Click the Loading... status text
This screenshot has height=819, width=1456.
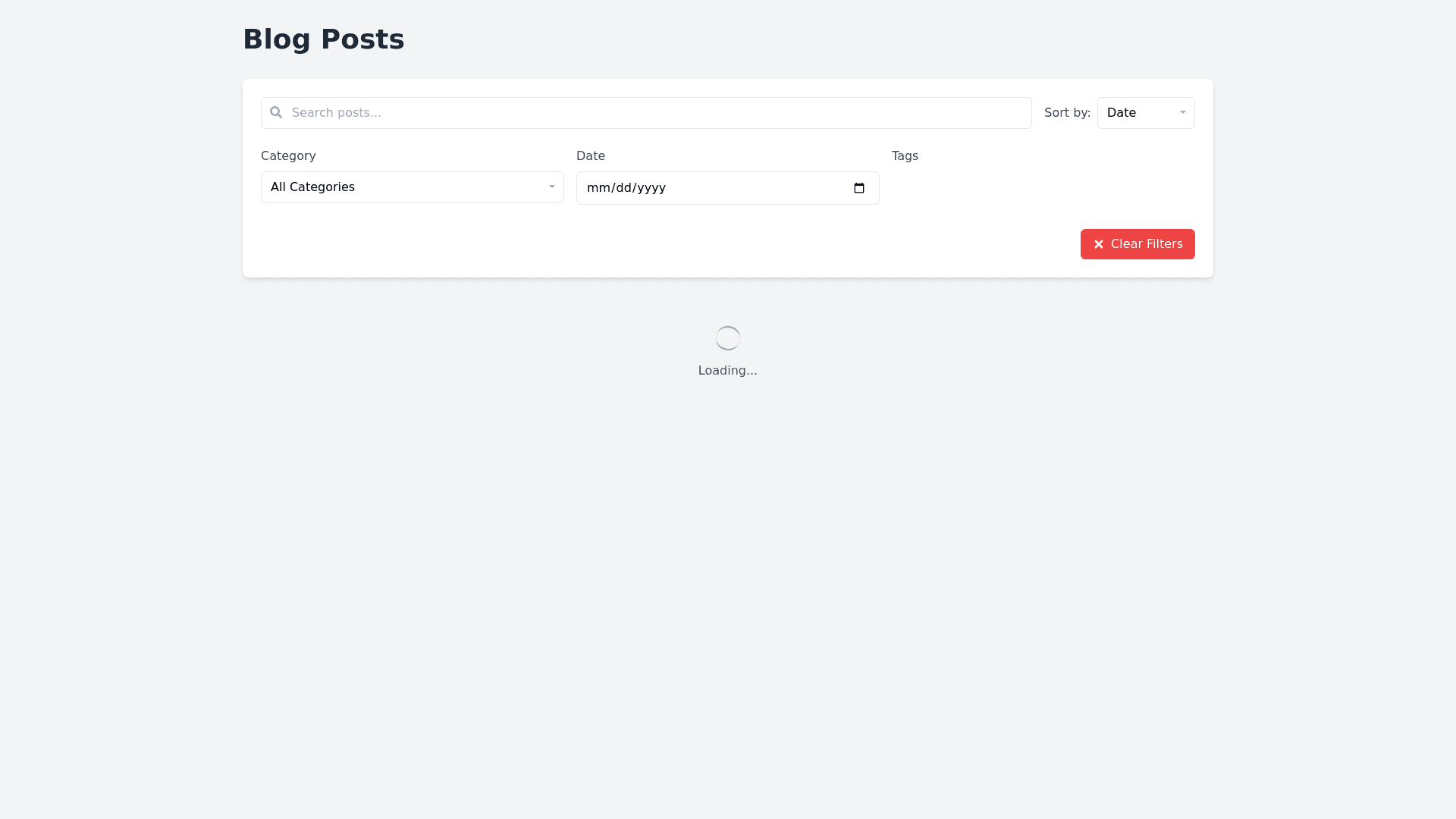pos(727,371)
